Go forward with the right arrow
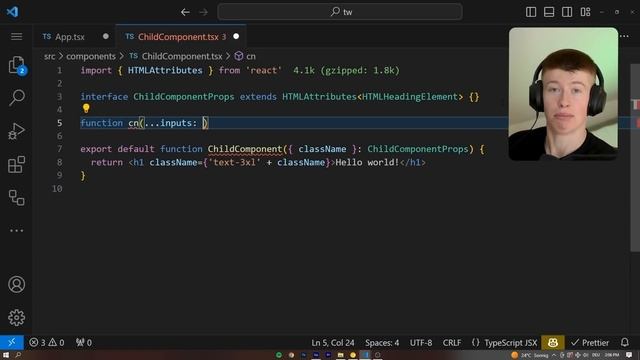The image size is (640, 360). (x=203, y=12)
